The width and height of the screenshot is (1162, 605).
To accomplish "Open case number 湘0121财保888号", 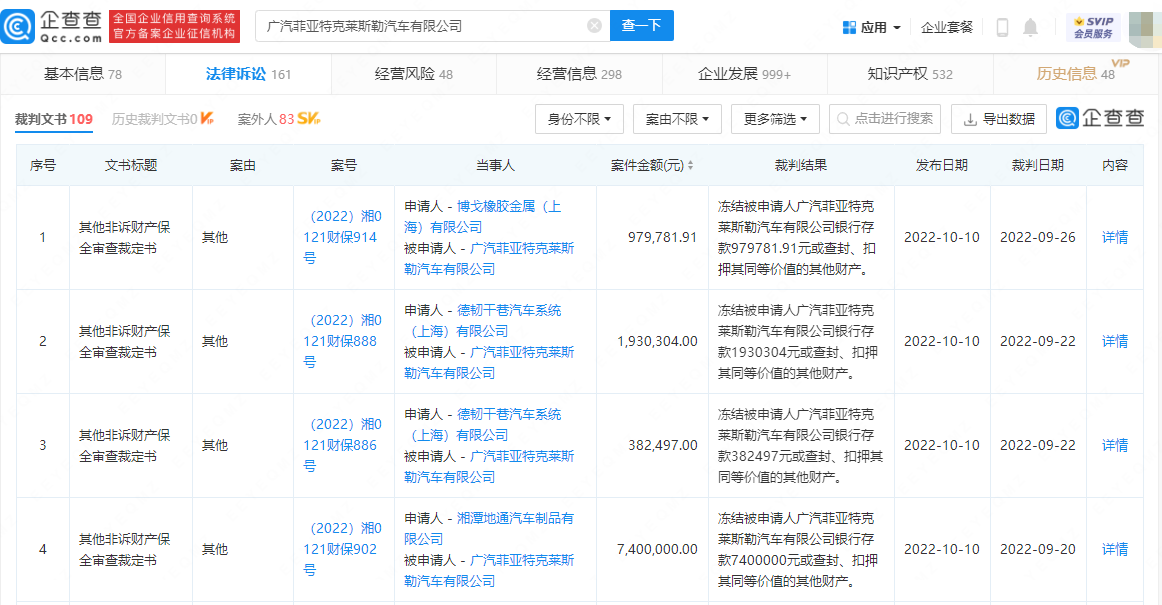I will coord(343,341).
